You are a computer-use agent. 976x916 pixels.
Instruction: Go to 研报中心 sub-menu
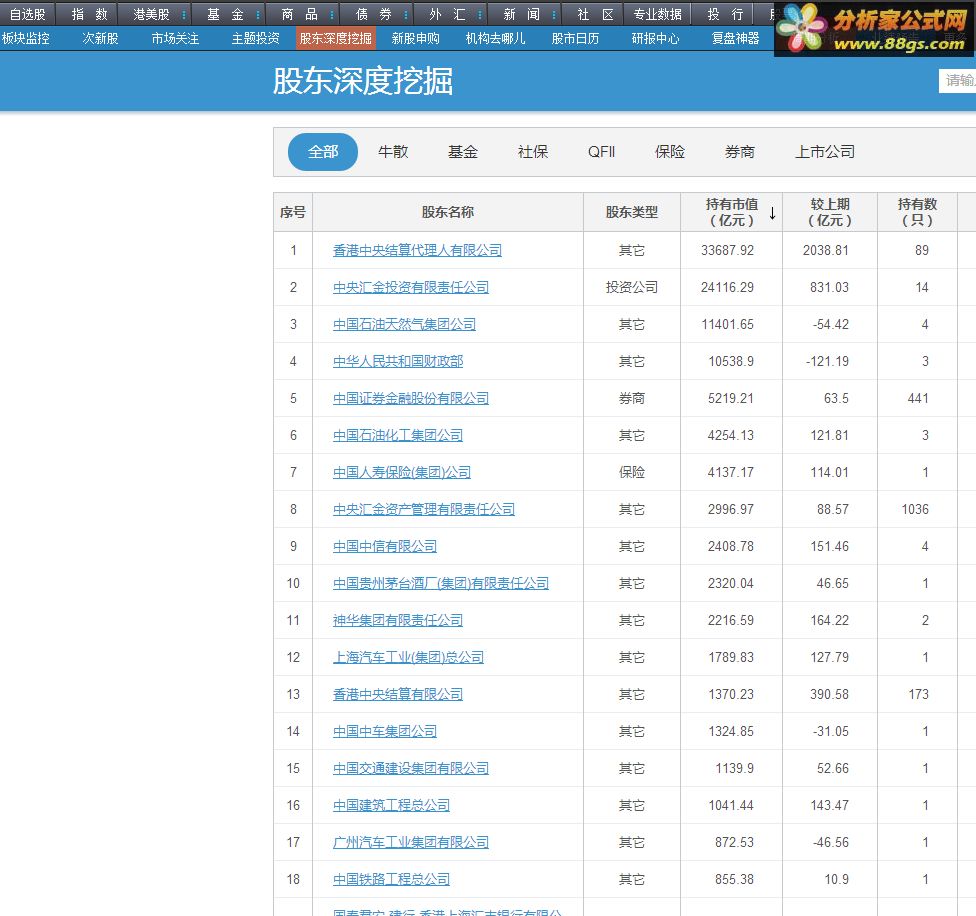pos(655,39)
